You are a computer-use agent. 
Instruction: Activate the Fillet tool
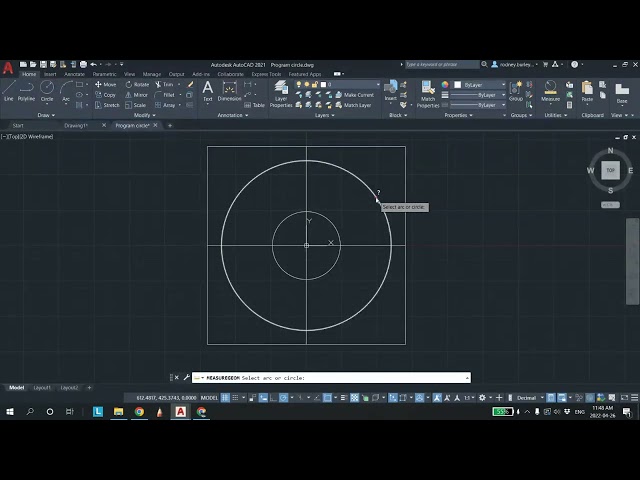coord(165,95)
